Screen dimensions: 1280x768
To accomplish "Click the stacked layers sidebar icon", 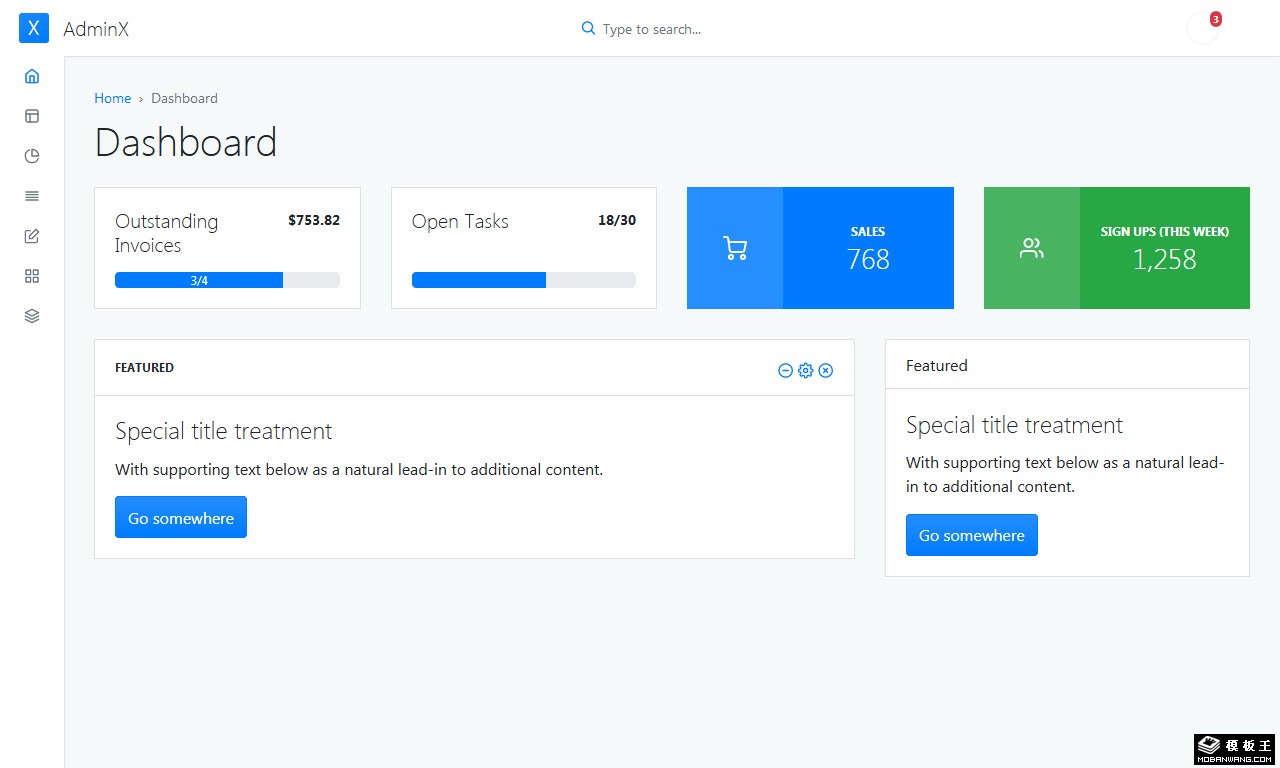I will point(32,316).
